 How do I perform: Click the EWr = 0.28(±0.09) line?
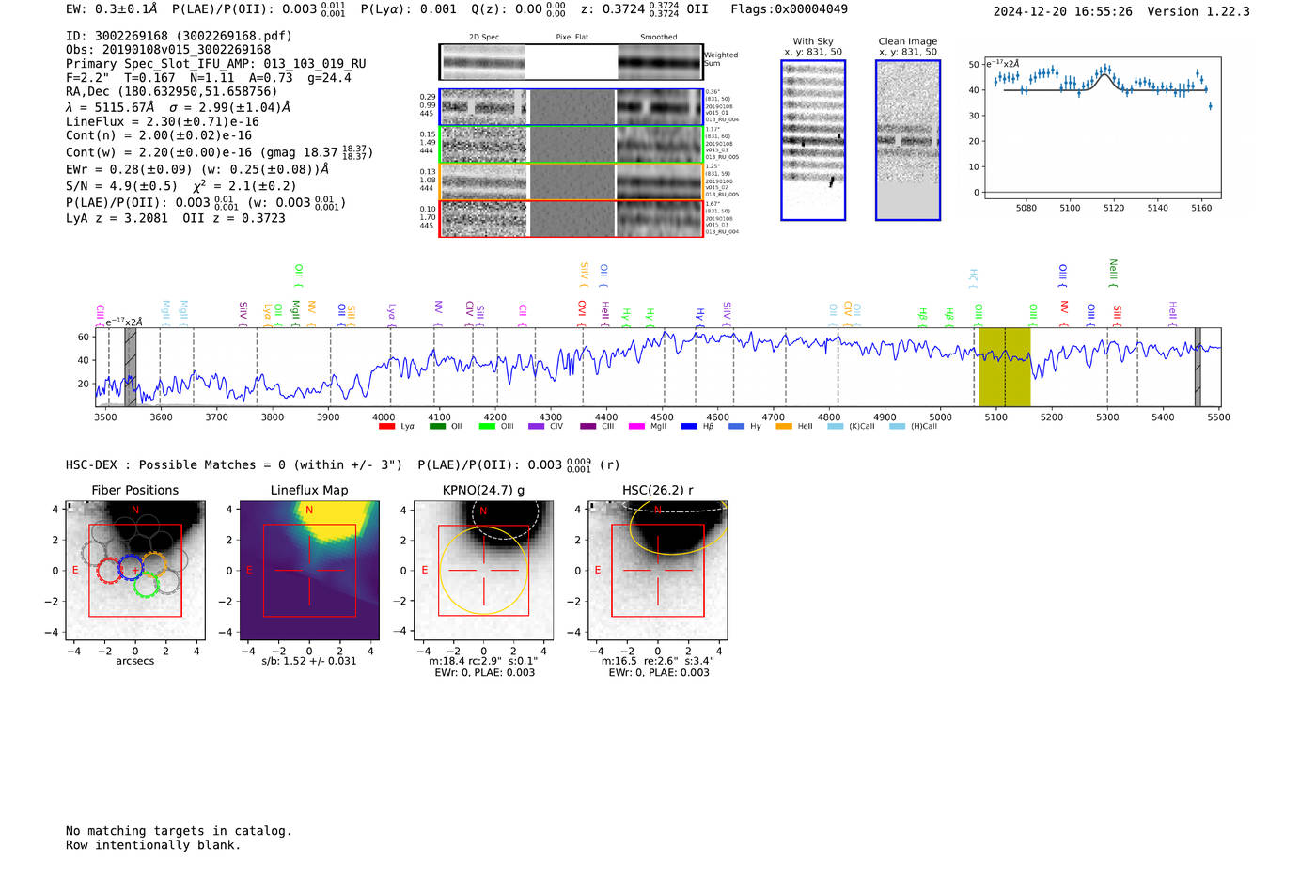tap(197, 169)
